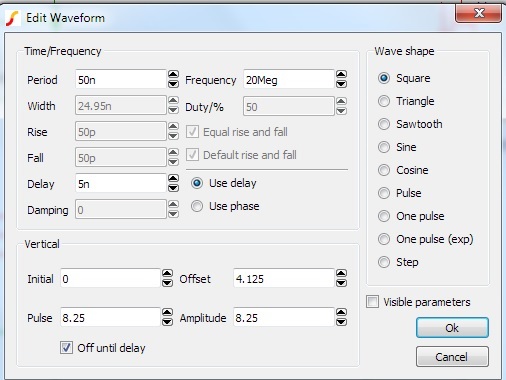506x380 pixels.
Task: Increase Delay value with up arrow
Action: (x=173, y=178)
